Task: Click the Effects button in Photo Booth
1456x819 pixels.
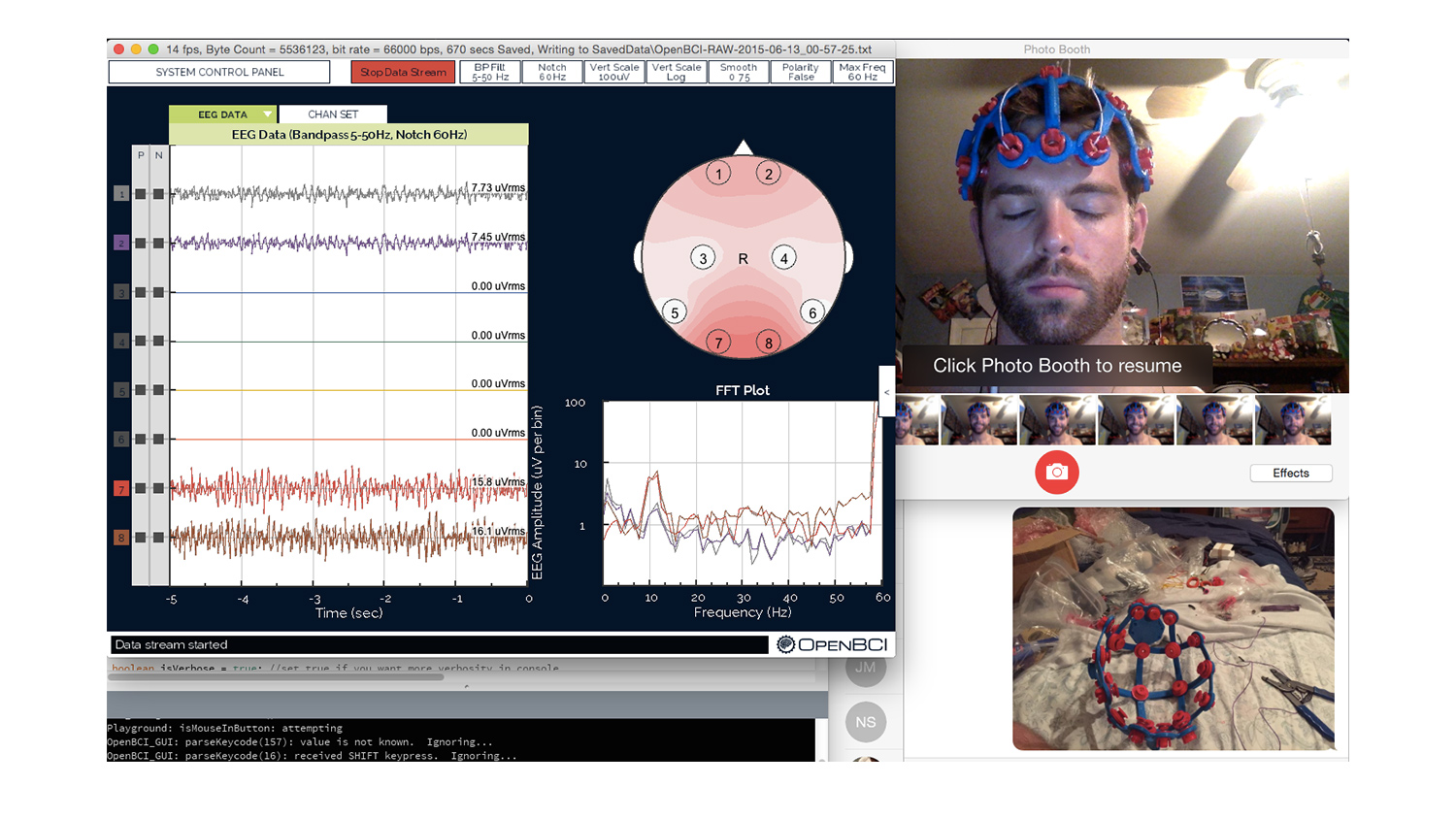Action: 1291,473
